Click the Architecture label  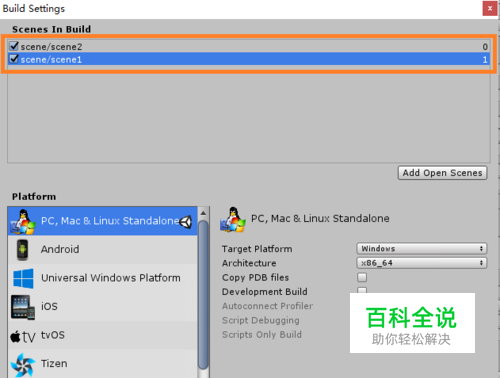coord(249,263)
